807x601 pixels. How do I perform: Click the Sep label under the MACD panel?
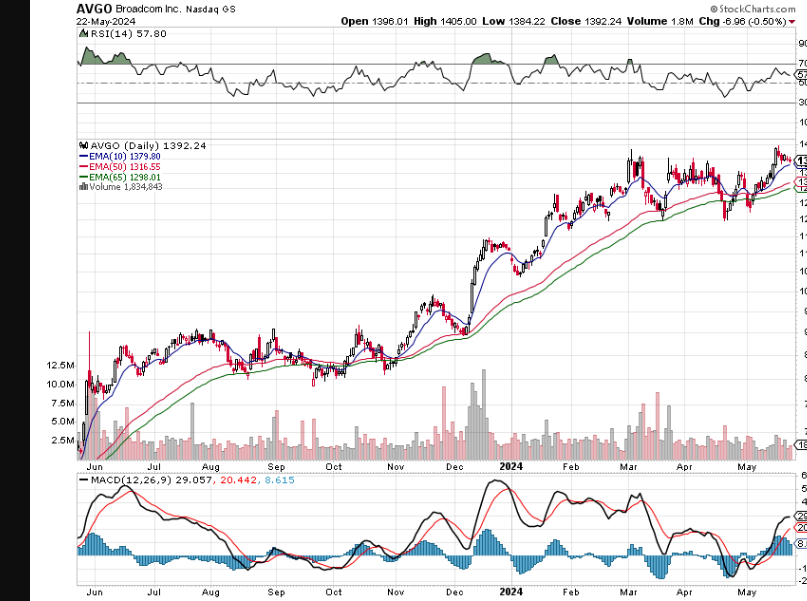[276, 592]
